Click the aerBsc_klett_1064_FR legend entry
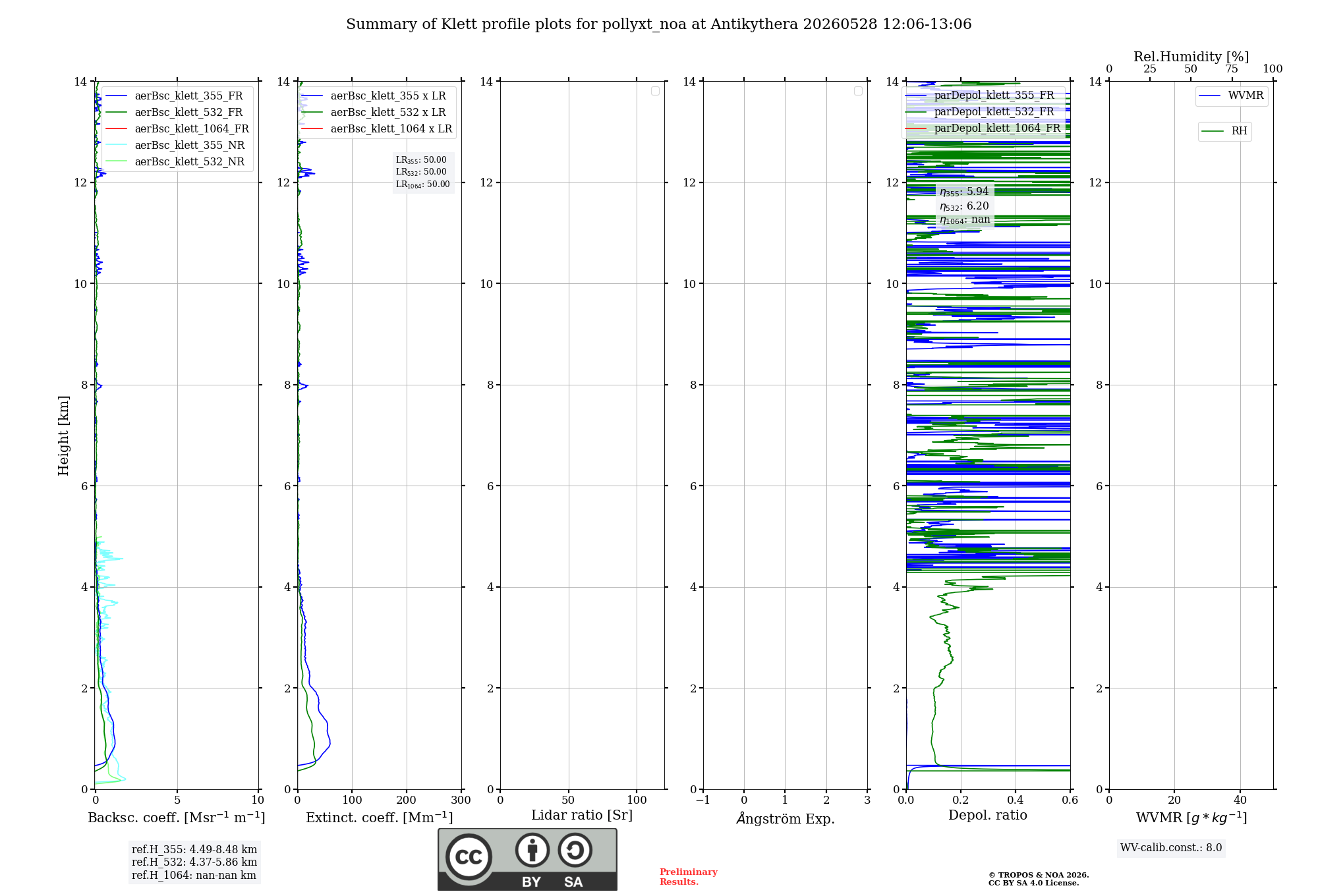The image size is (1318, 896). coord(178,129)
